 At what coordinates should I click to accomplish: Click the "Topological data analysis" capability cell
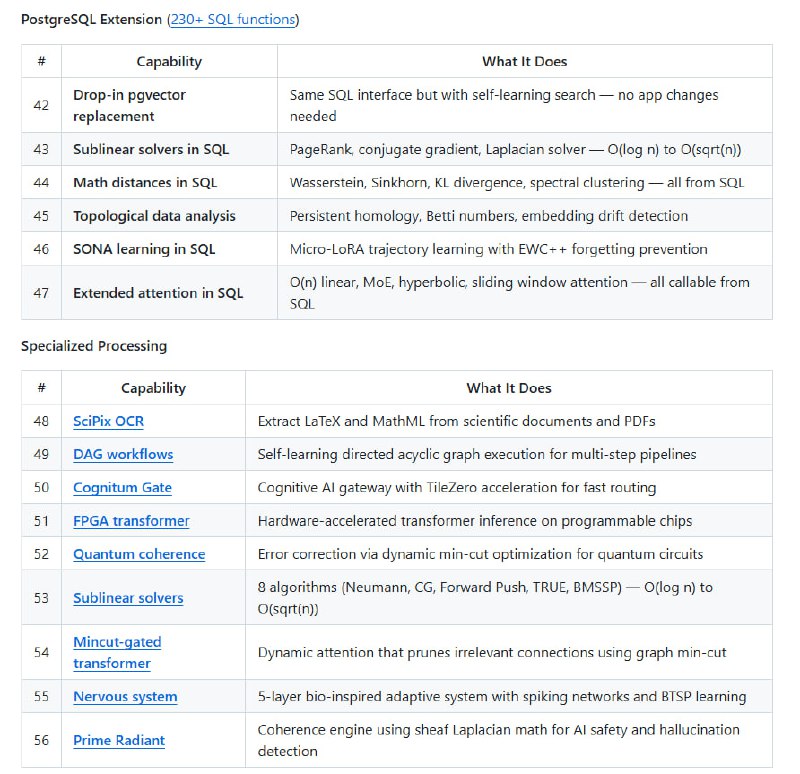pyautogui.click(x=154, y=215)
